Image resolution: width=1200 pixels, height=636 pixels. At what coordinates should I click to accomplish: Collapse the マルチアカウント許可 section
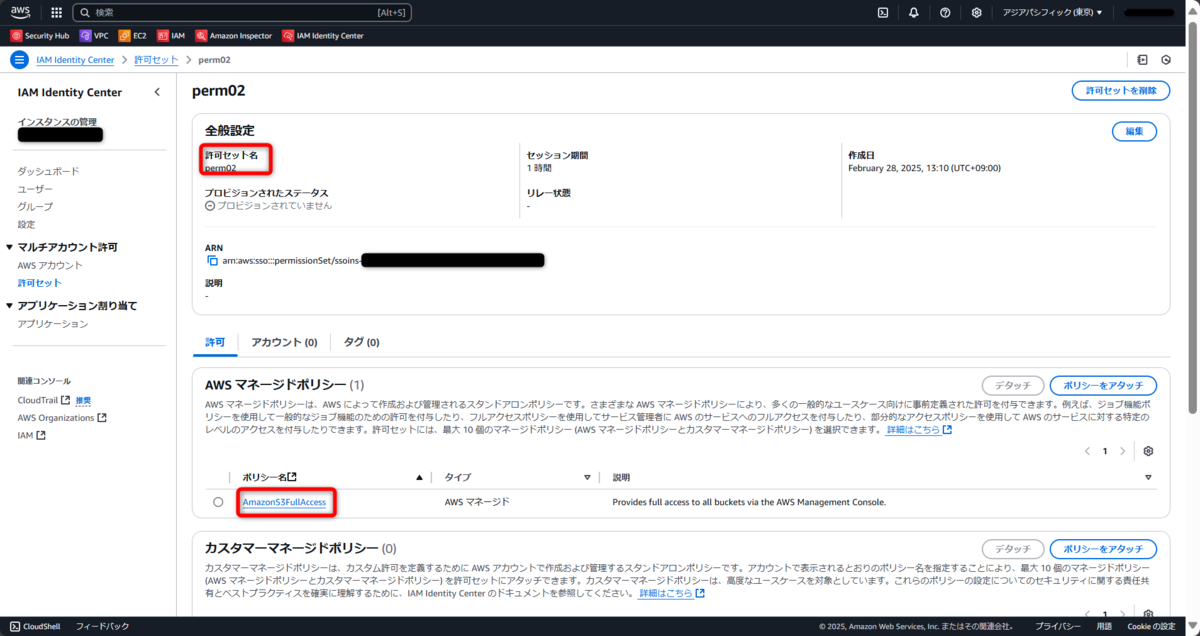coord(10,247)
